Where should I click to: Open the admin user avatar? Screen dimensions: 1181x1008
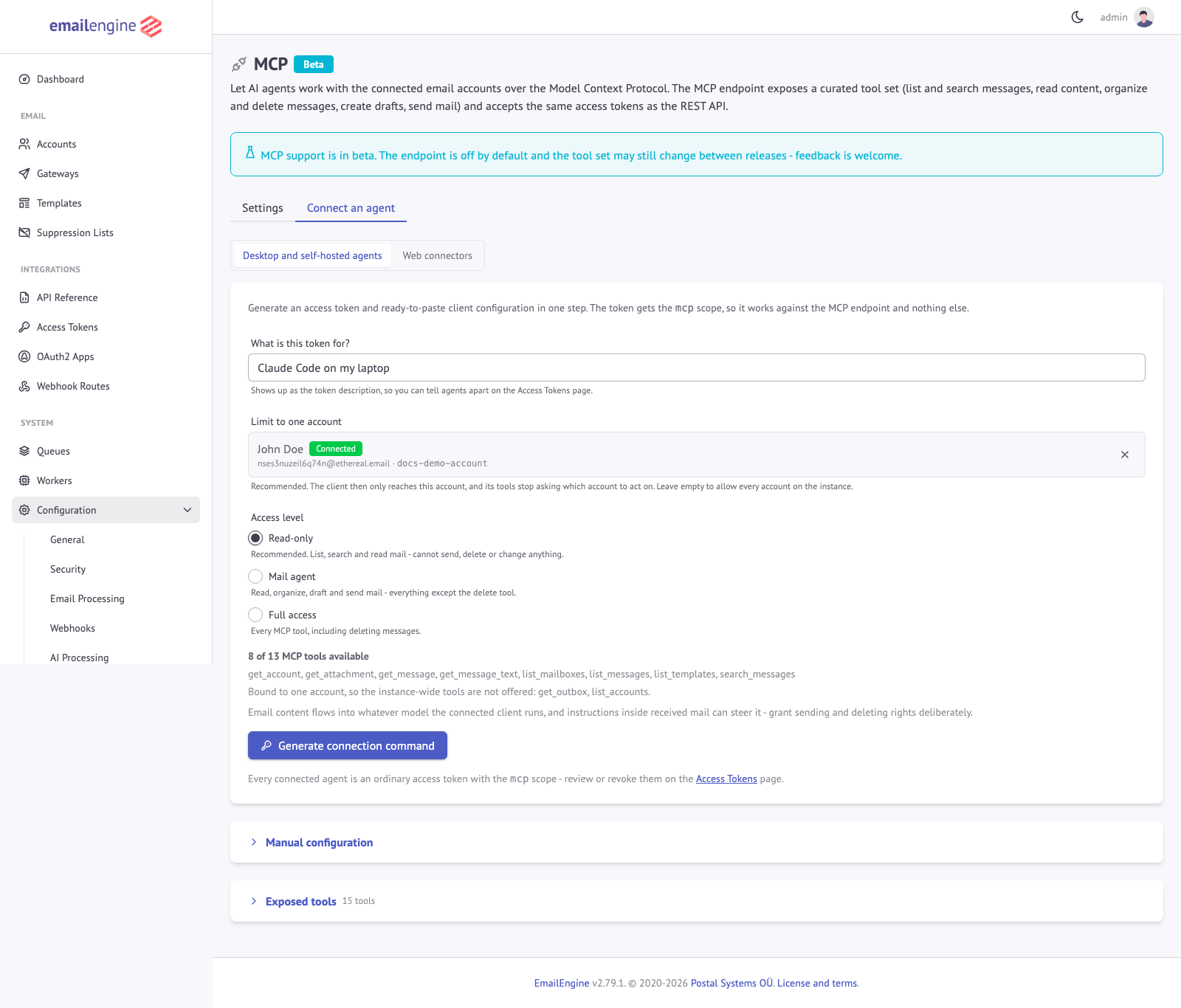[1144, 17]
